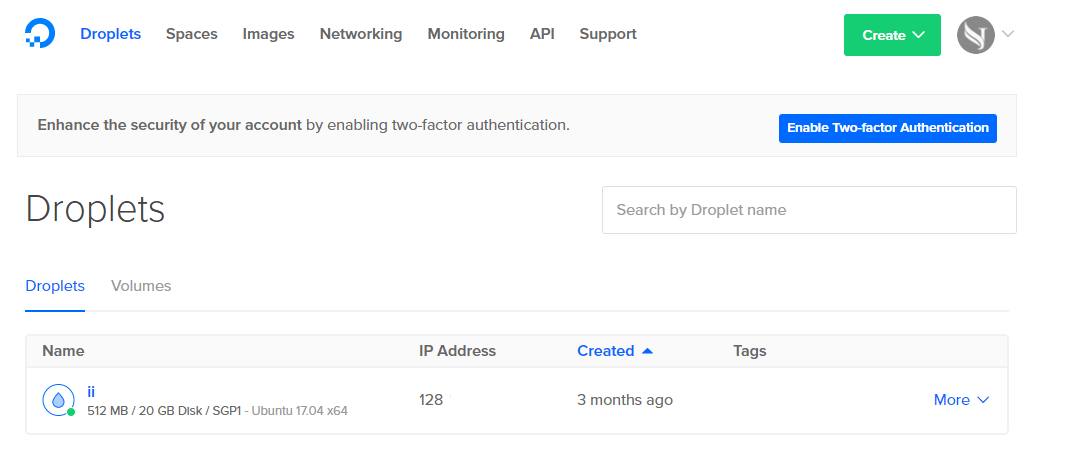Switch to the Volumes tab
This screenshot has width=1089, height=461.
coord(141,286)
